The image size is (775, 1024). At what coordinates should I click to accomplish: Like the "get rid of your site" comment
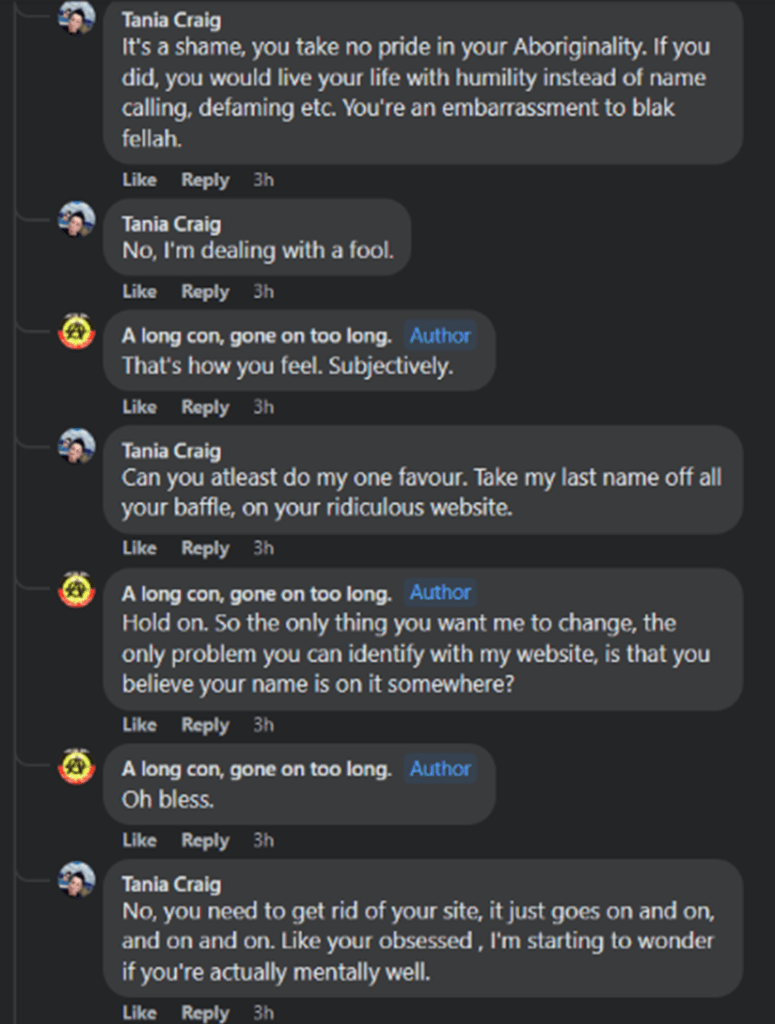[139, 1013]
